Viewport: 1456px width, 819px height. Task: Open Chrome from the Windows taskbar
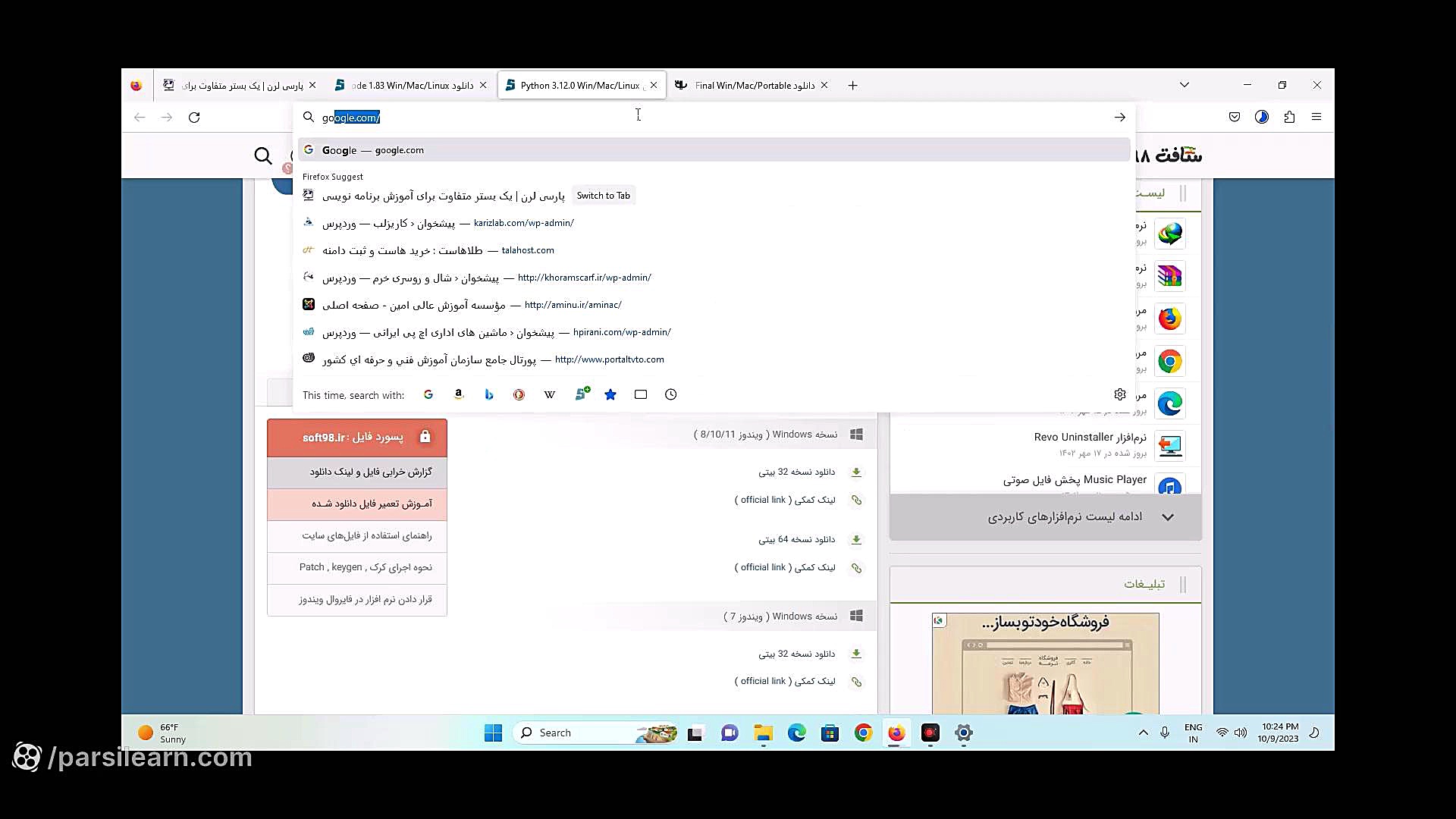click(x=863, y=733)
